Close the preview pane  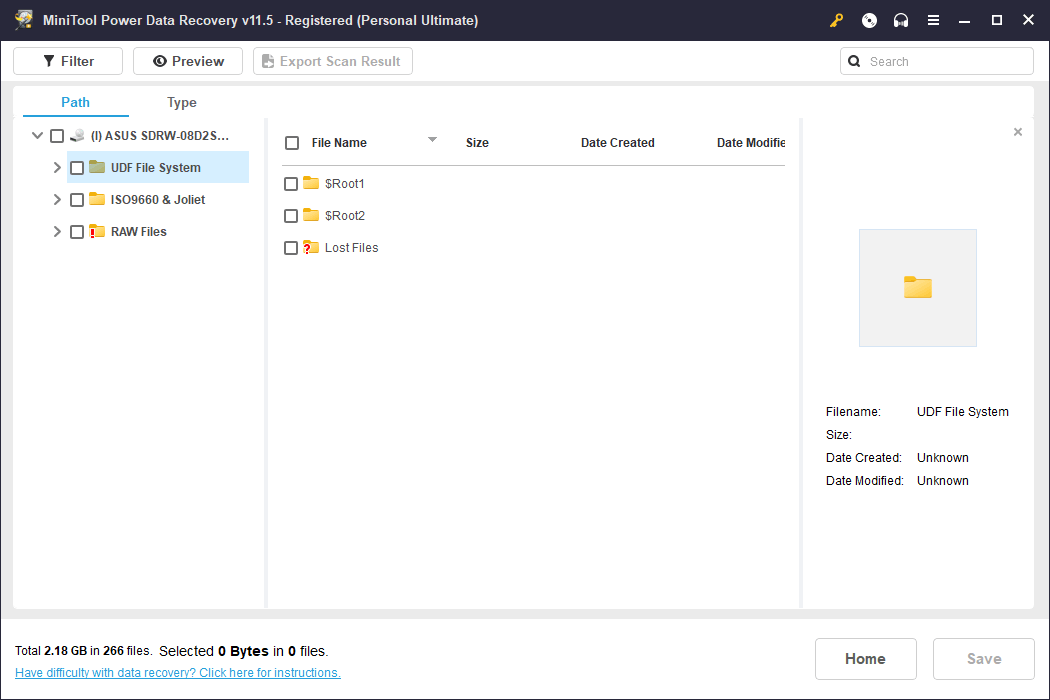click(1018, 132)
